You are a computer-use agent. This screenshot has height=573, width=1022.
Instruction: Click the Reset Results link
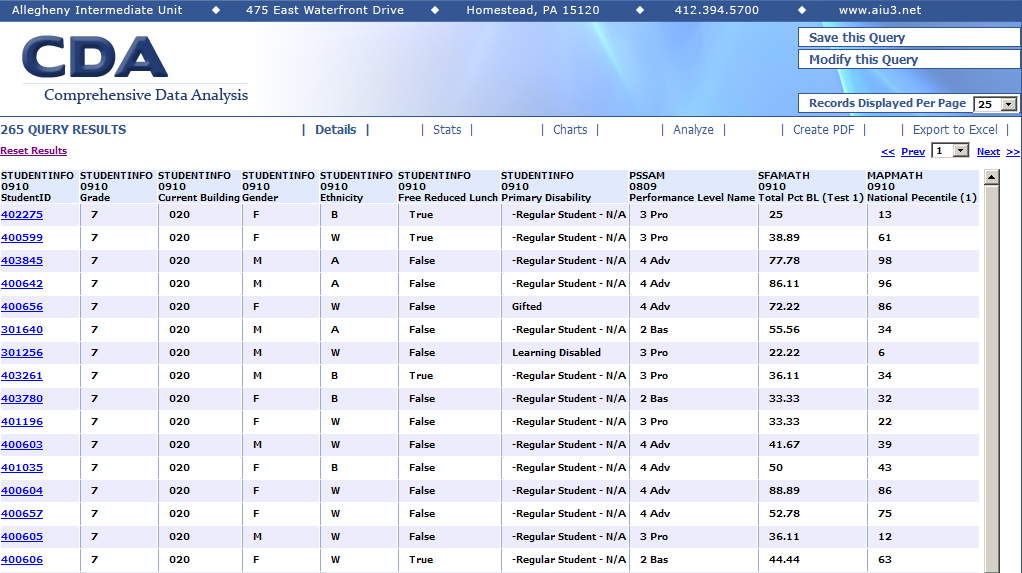(34, 151)
